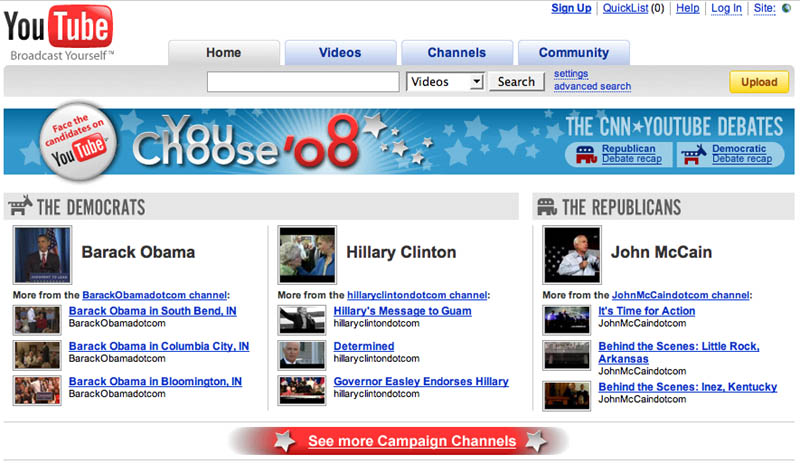Screen dimensions: 800x464
Task: Open Democratic Debate recap link
Action: [742, 154]
